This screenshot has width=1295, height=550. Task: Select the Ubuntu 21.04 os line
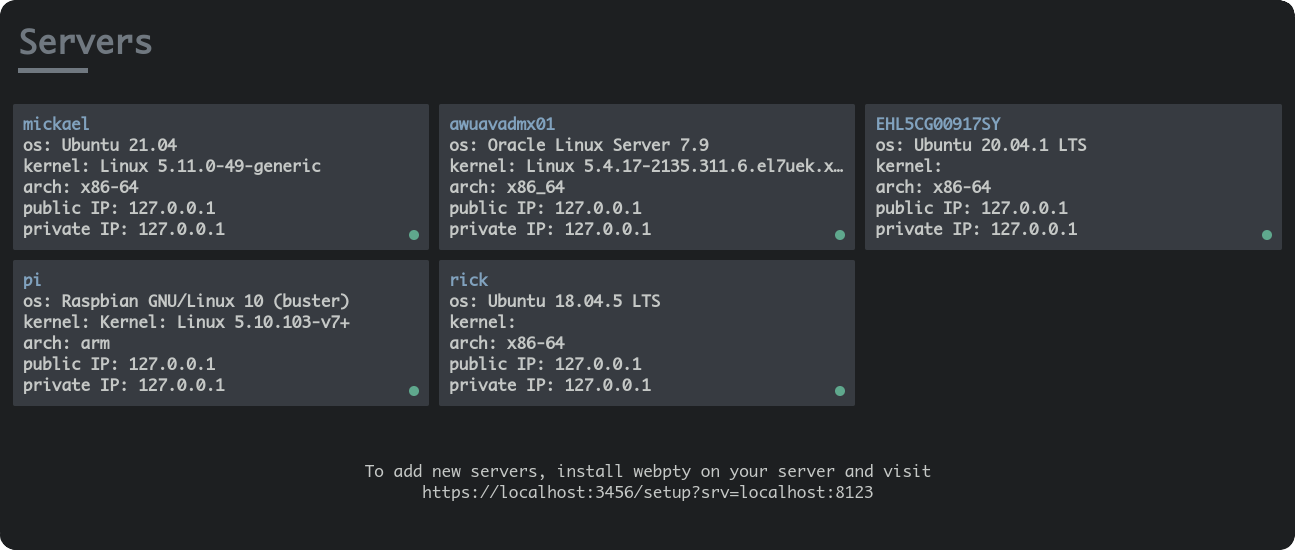click(100, 145)
